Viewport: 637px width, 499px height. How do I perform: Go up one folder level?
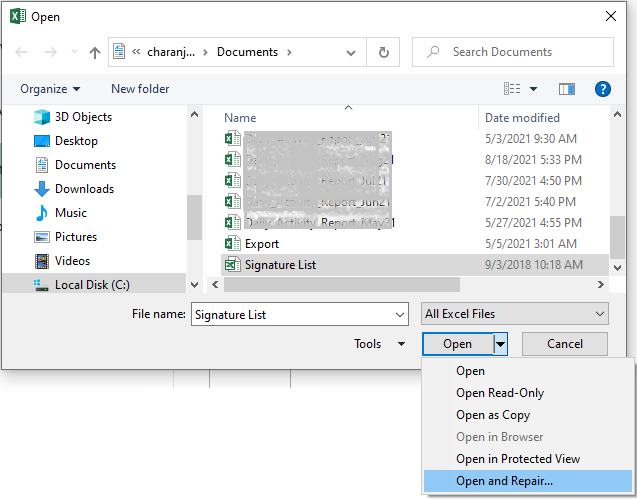(x=95, y=52)
